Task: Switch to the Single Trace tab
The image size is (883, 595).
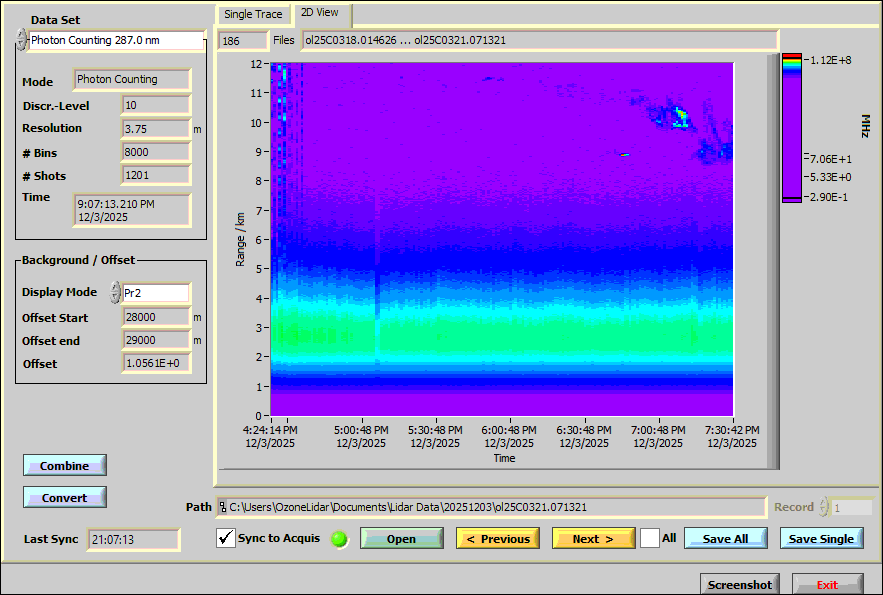Action: [x=252, y=14]
